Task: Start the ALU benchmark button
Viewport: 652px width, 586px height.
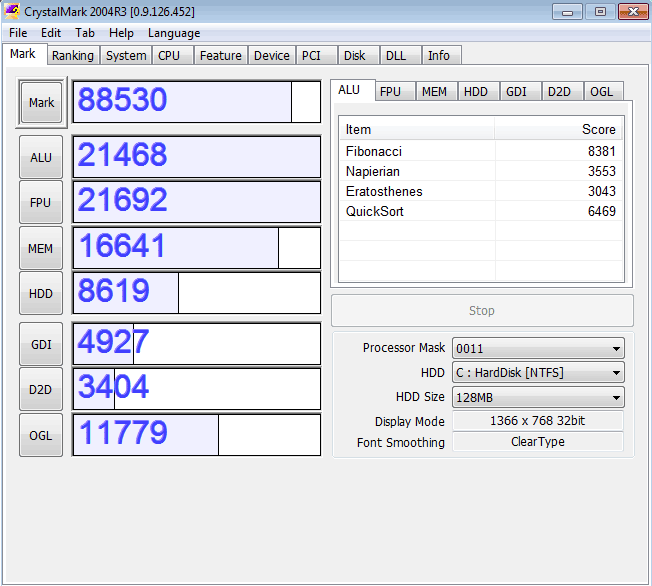Action: 41,157
